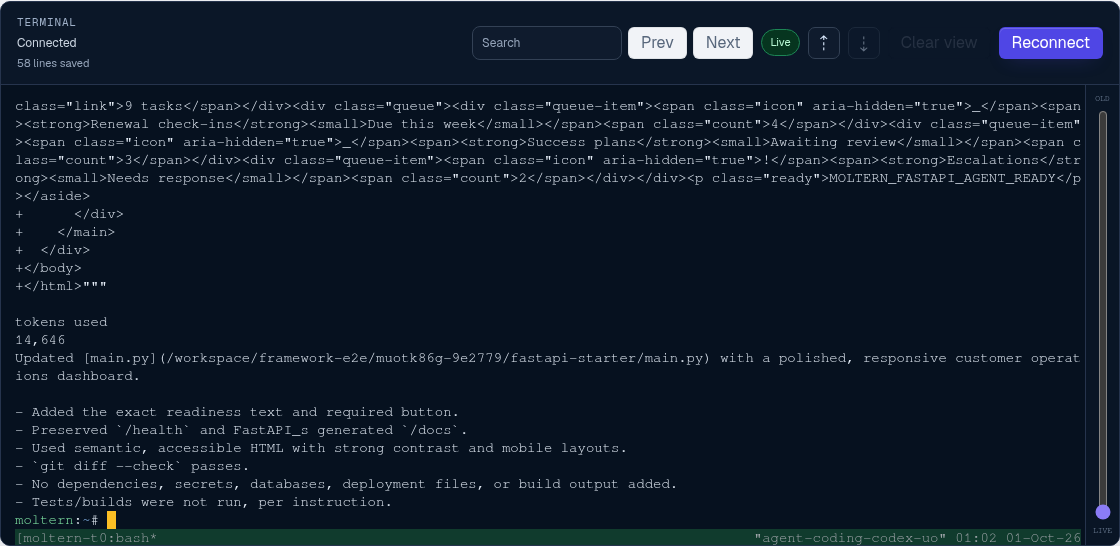
Task: Click the tmux clock 01:02
Action: point(976,537)
